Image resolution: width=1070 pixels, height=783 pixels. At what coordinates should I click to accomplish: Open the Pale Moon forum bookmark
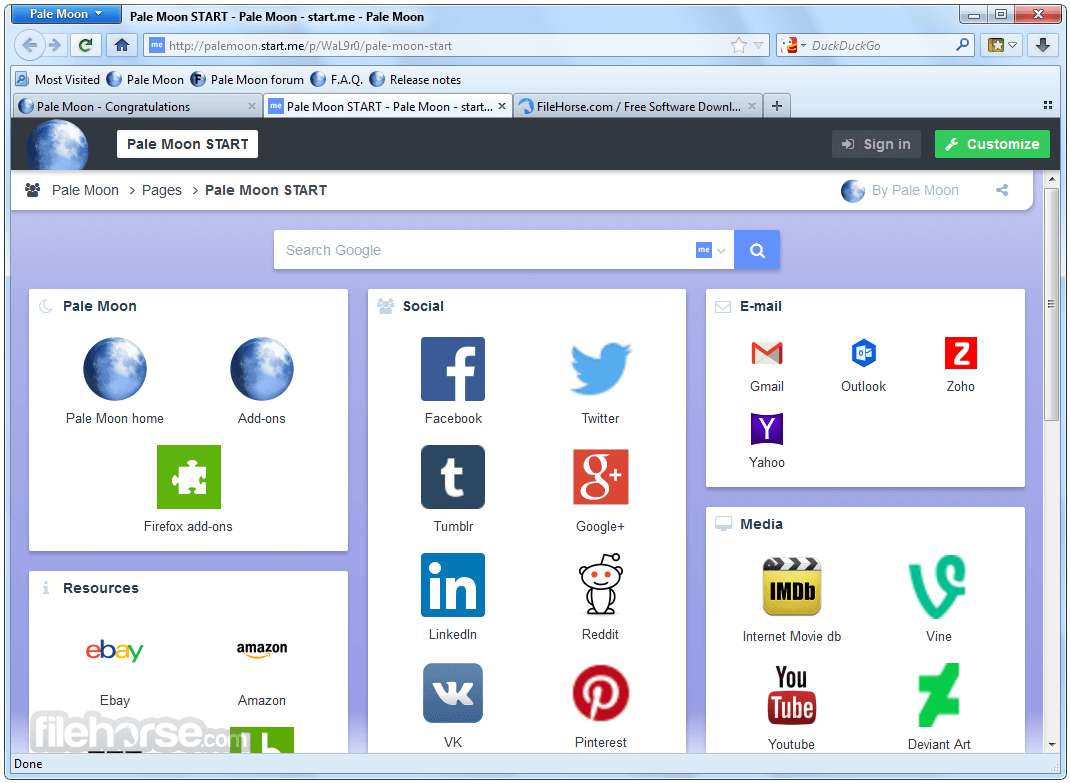(x=248, y=80)
